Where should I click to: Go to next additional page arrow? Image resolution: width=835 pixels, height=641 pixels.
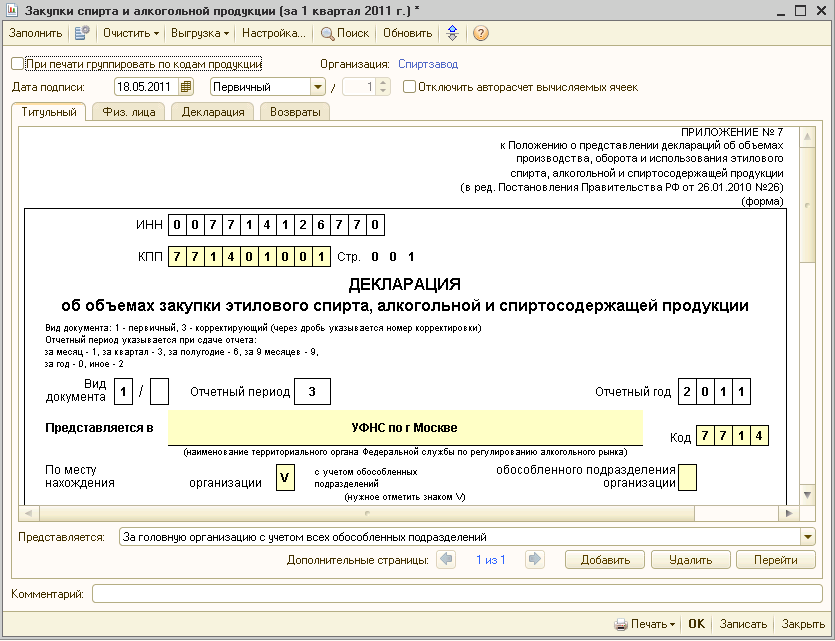point(534,560)
